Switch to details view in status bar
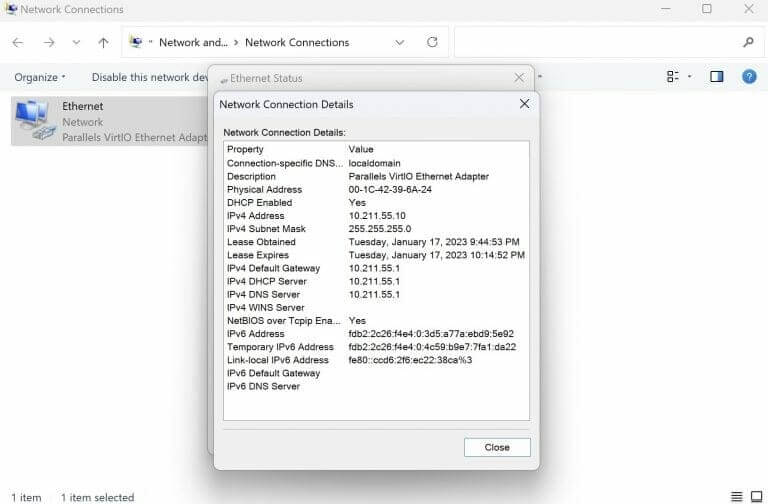This screenshot has width=768, height=504. (736, 497)
